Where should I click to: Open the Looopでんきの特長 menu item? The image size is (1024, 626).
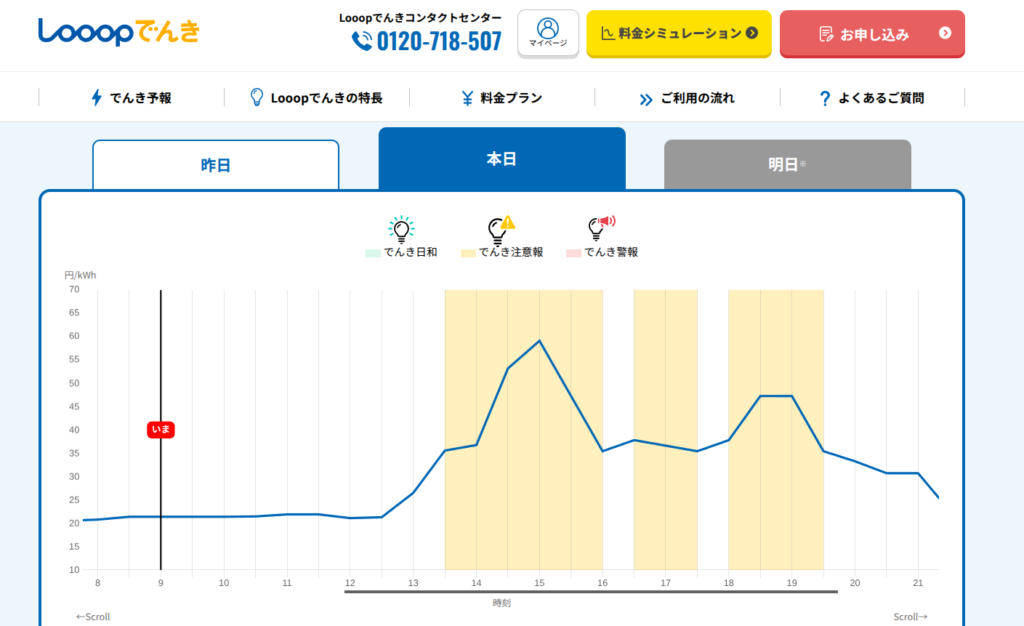click(317, 98)
